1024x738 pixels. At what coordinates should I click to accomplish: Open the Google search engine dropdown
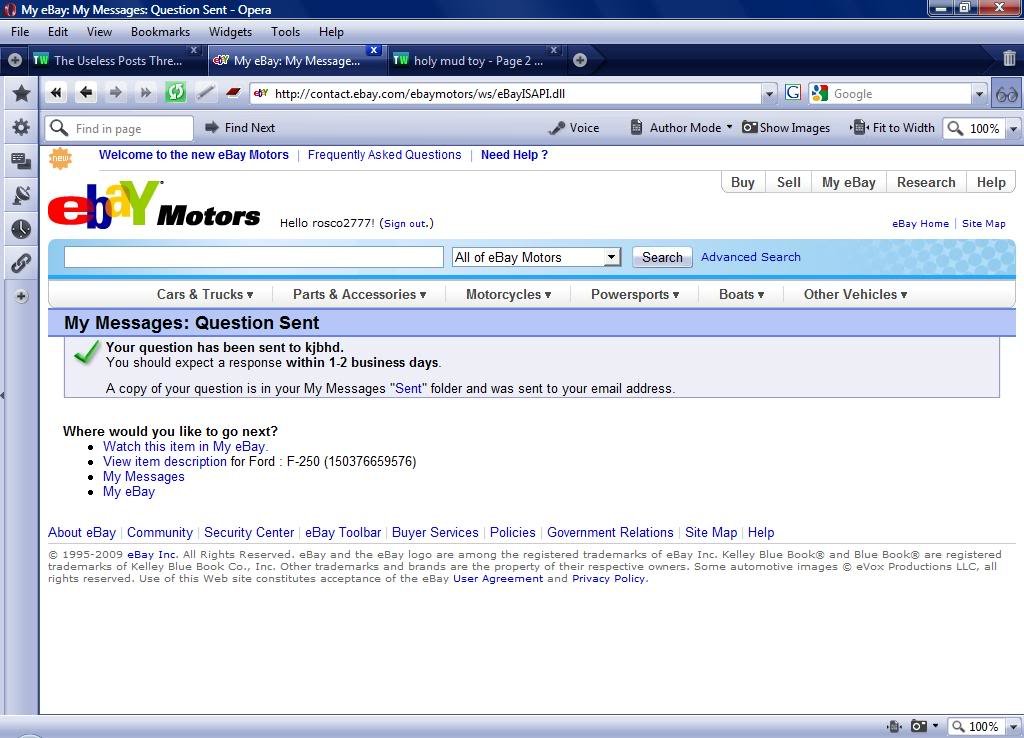pos(979,94)
